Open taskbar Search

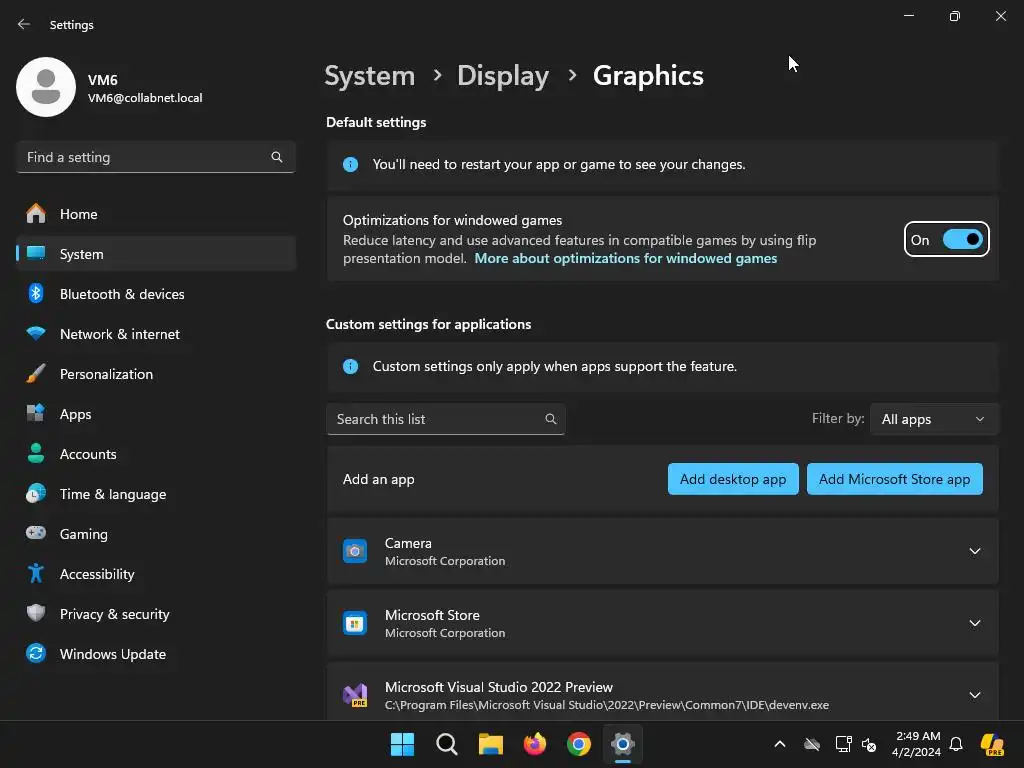[x=447, y=744]
